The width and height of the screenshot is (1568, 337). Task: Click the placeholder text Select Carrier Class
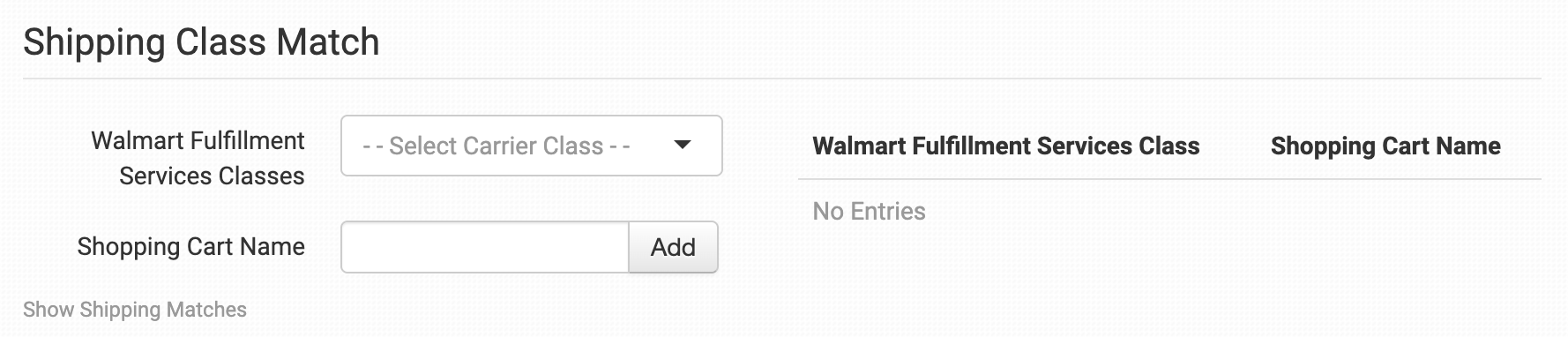pos(496,146)
